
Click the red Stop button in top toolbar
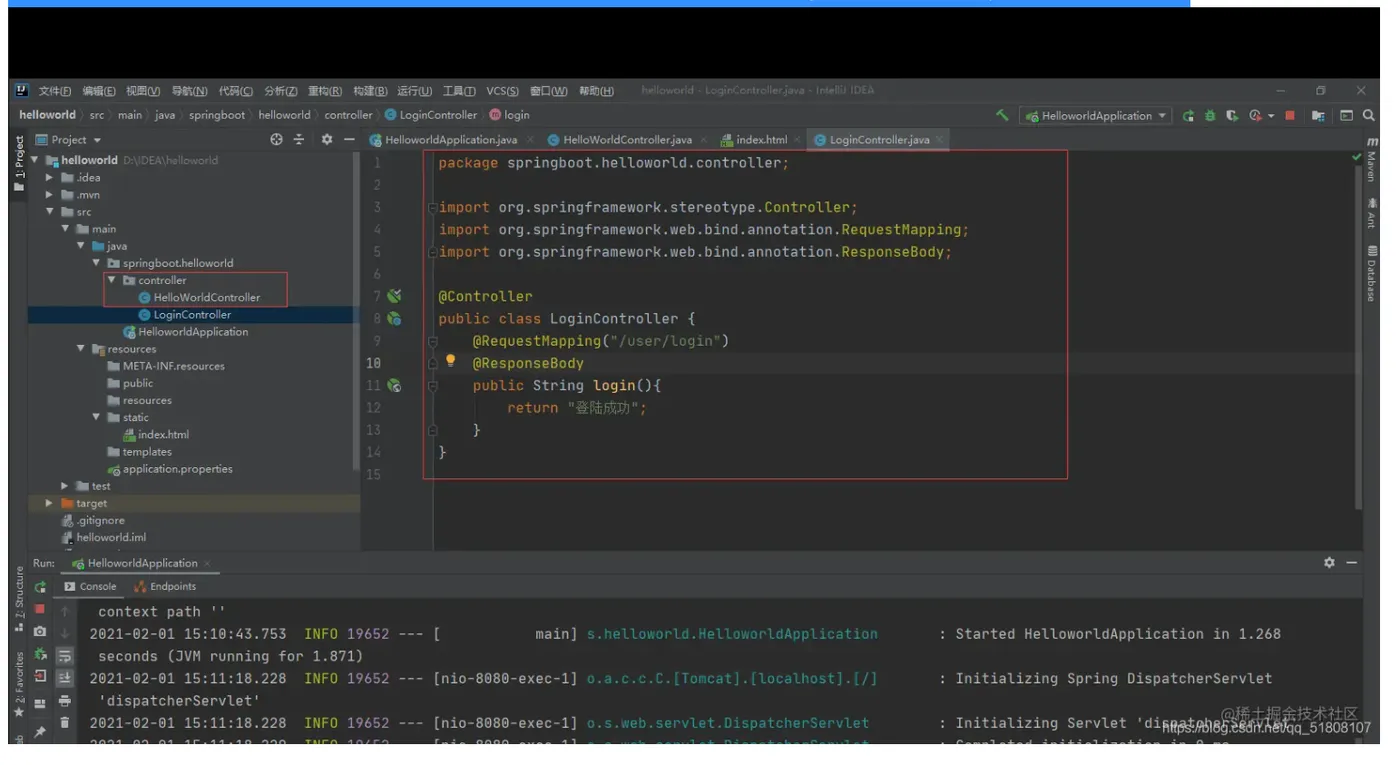point(1290,116)
